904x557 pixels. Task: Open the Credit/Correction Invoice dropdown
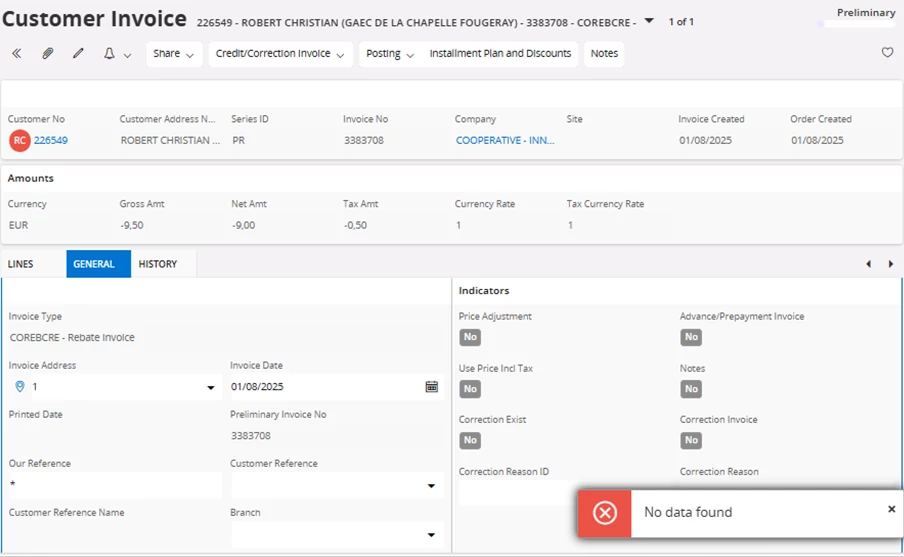[x=280, y=54]
